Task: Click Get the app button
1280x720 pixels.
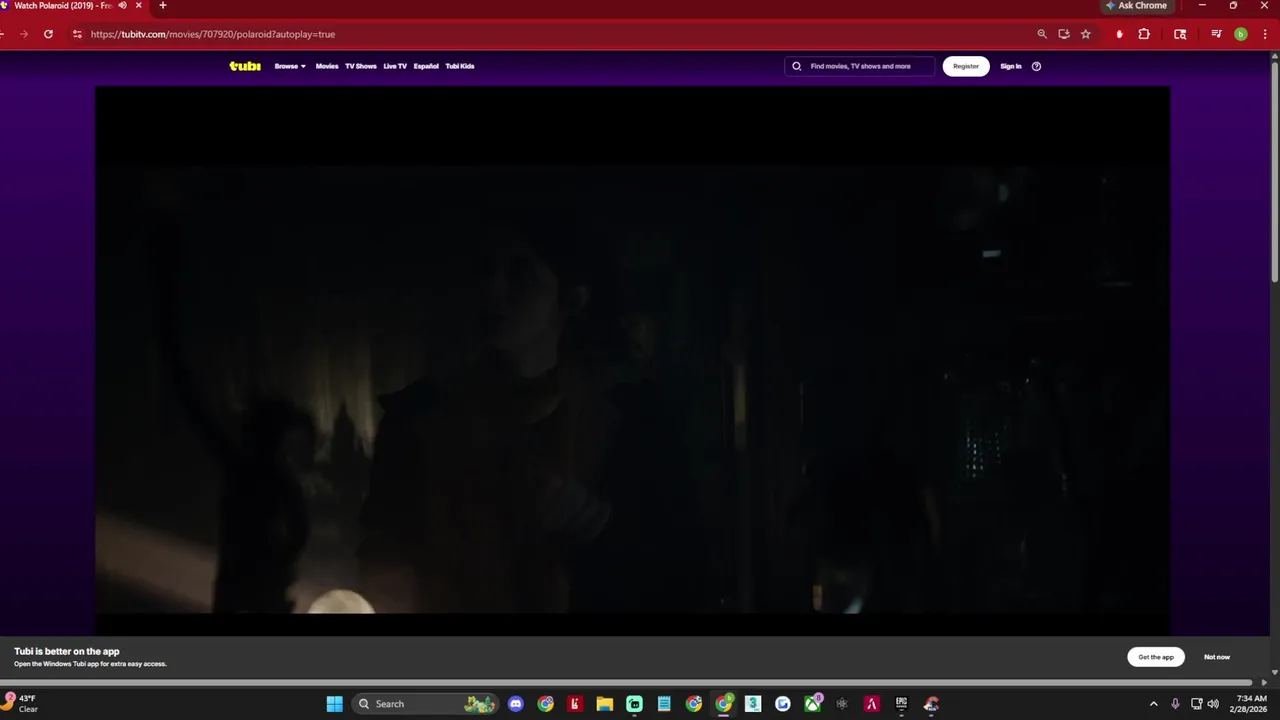Action: click(x=1156, y=657)
